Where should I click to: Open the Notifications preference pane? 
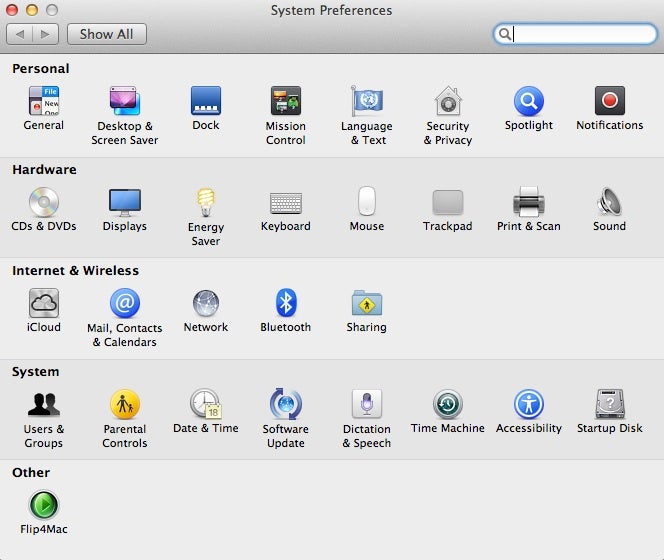tap(609, 102)
